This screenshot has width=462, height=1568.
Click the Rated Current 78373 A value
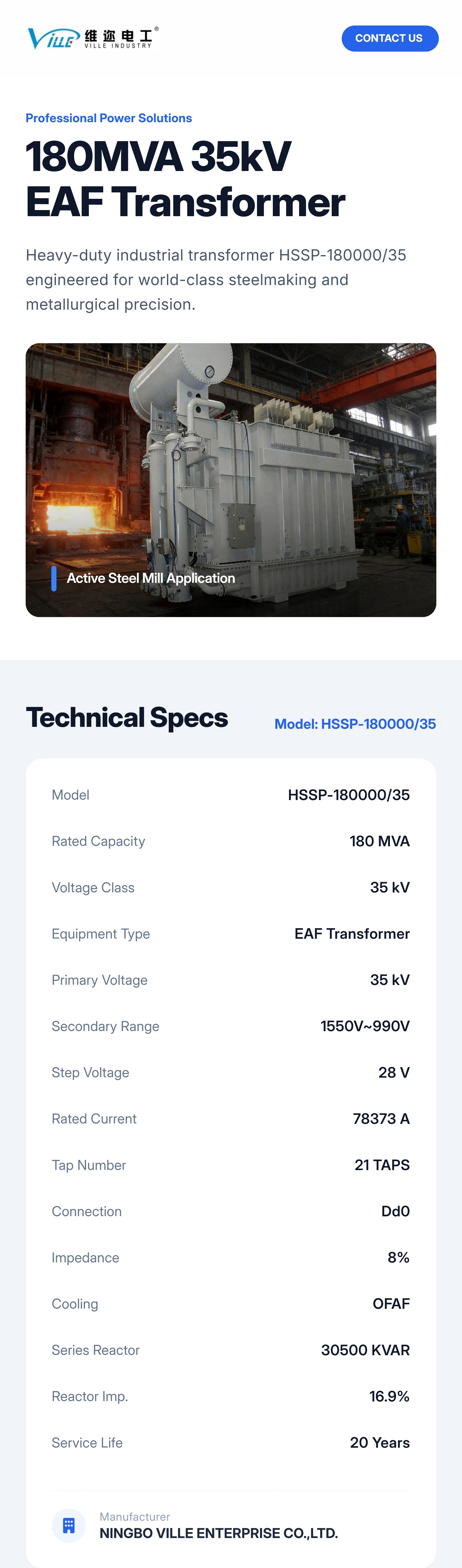click(x=381, y=1119)
